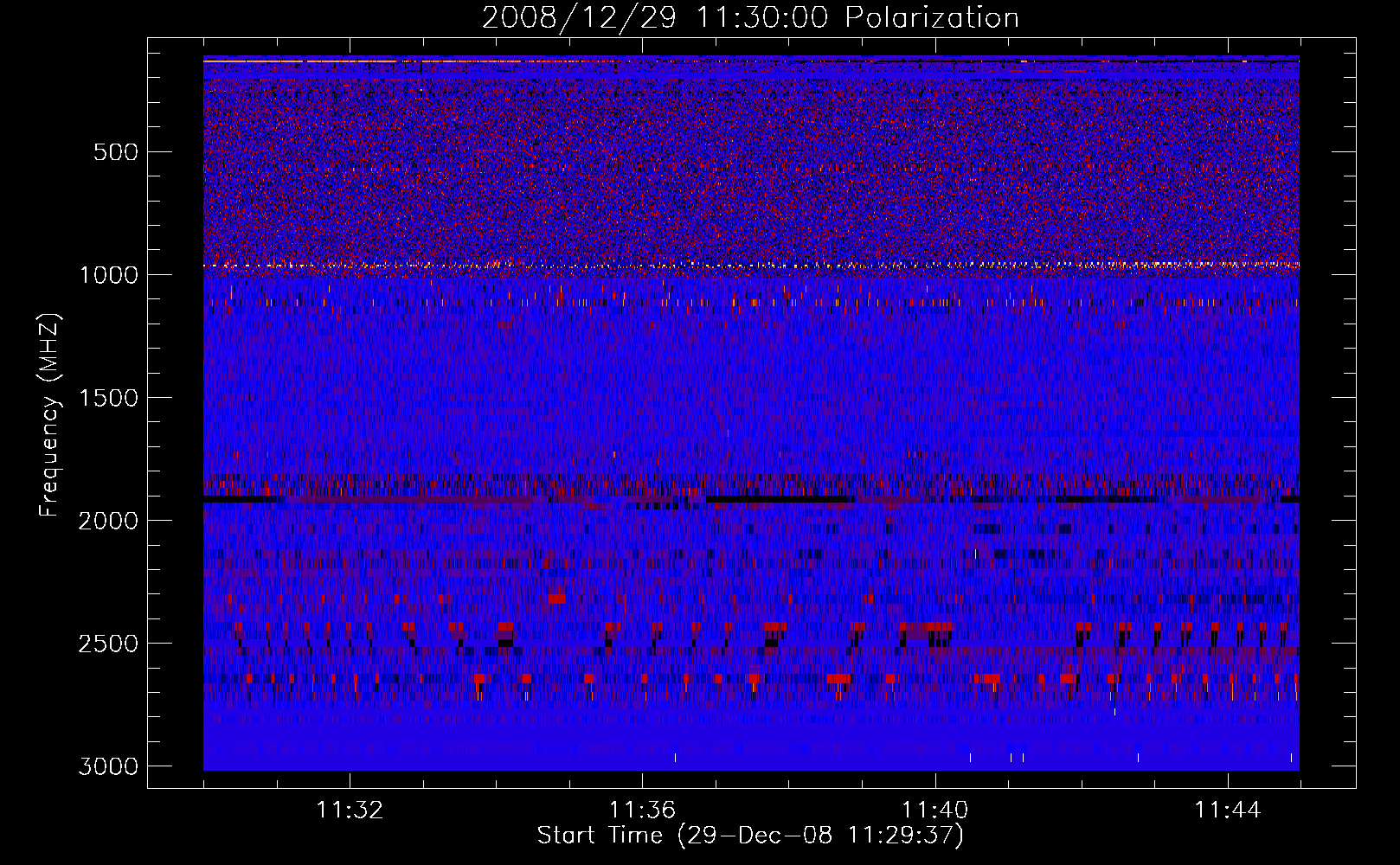Click the 'Frequency (MHZ)' axis label

tap(50, 414)
